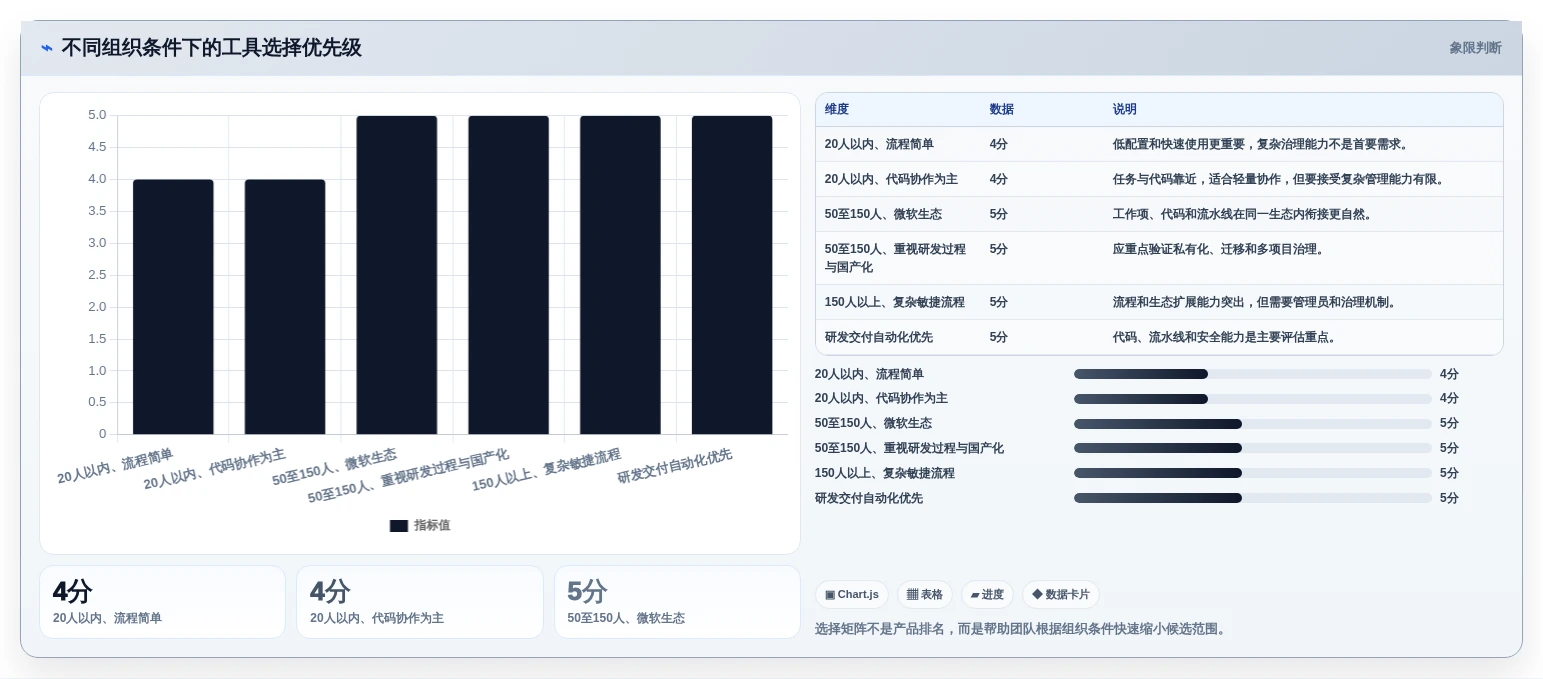Open the 4分 card for 20人以内、流程简单
1543x679 pixels.
tap(162, 602)
